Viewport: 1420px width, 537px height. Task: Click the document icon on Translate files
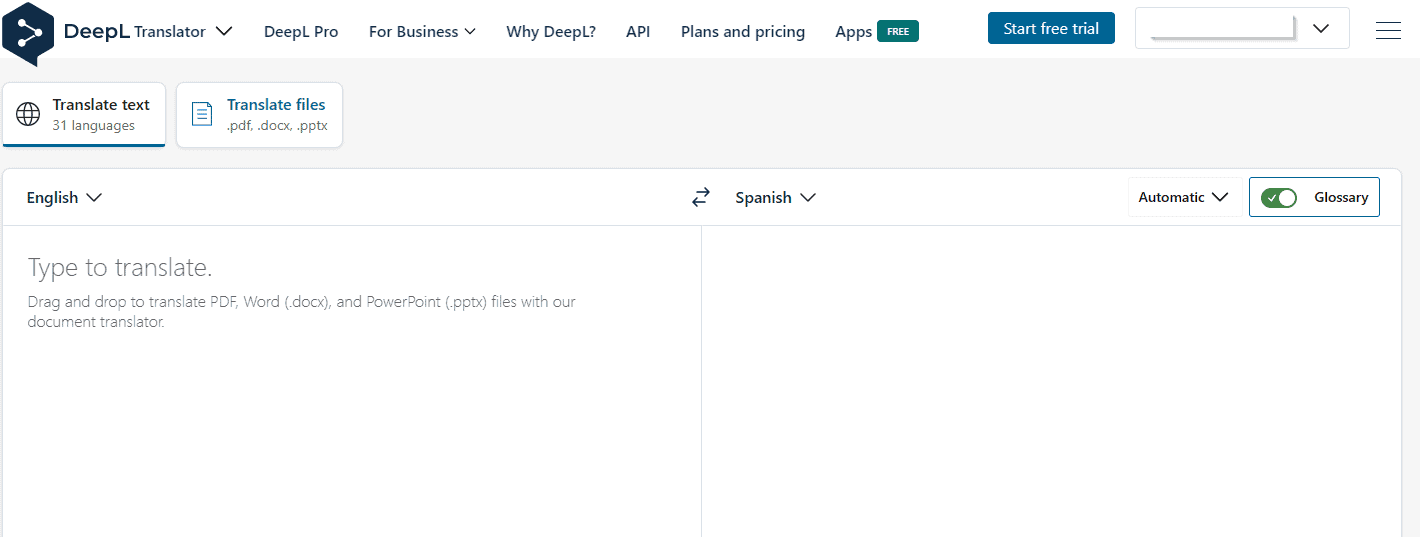tap(202, 114)
